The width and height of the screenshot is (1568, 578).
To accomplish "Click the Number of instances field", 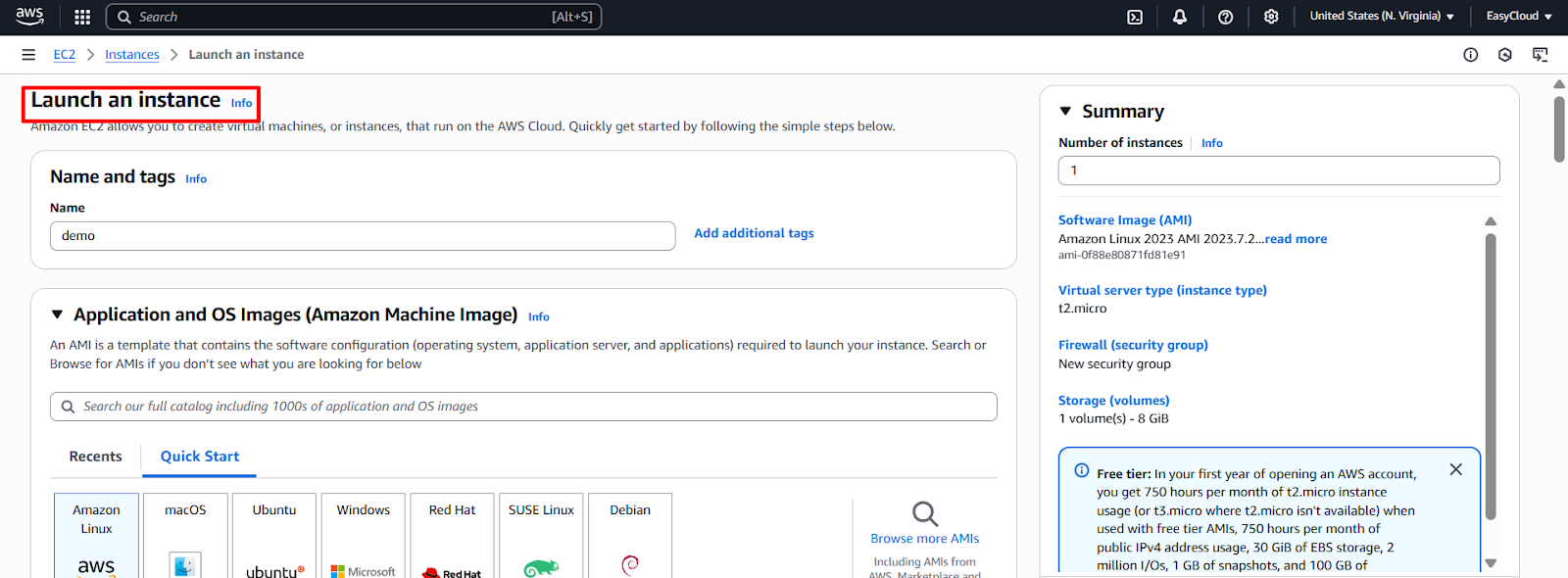I will pyautogui.click(x=1279, y=170).
